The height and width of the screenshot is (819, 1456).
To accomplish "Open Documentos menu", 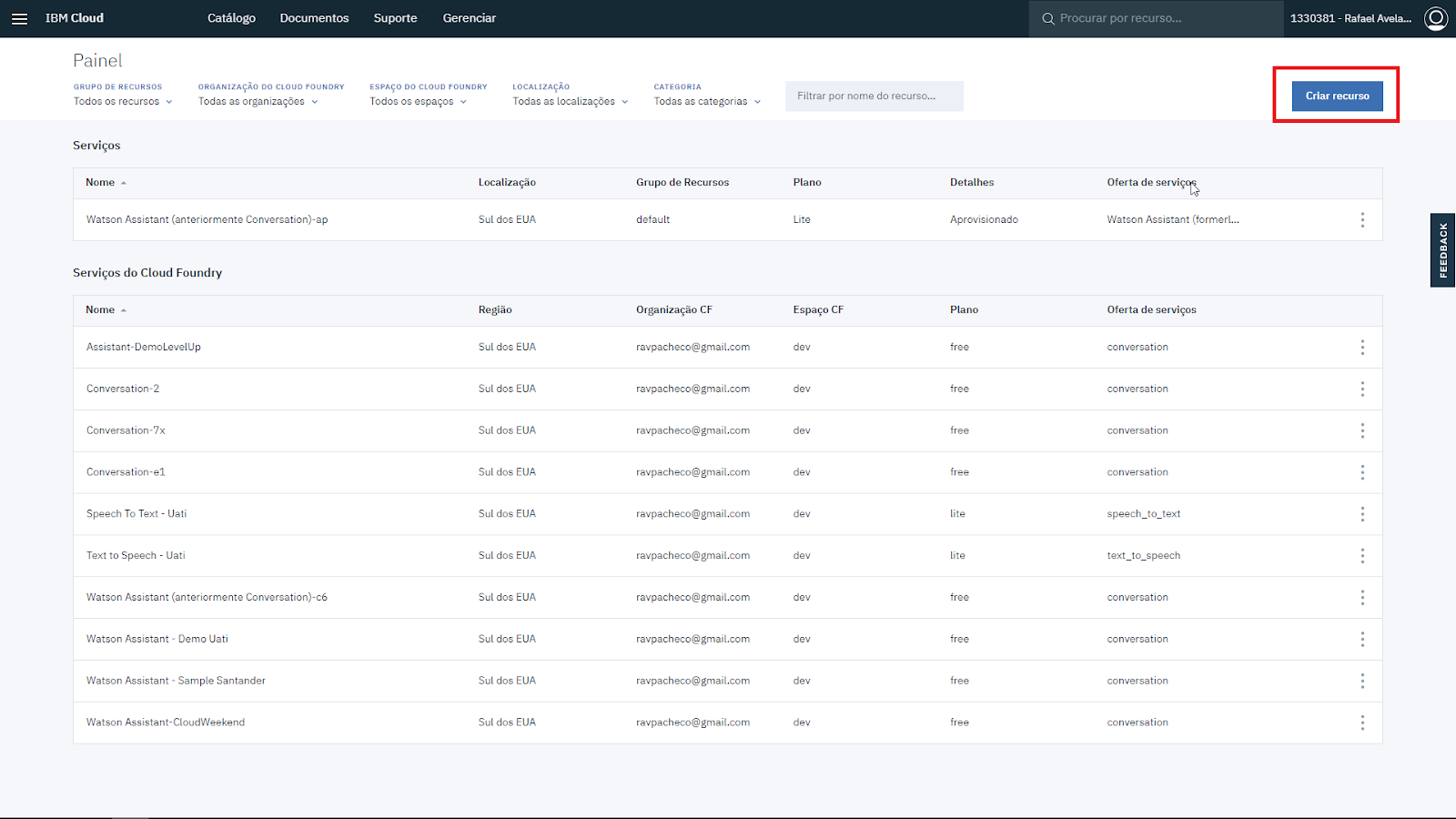I will (x=314, y=18).
